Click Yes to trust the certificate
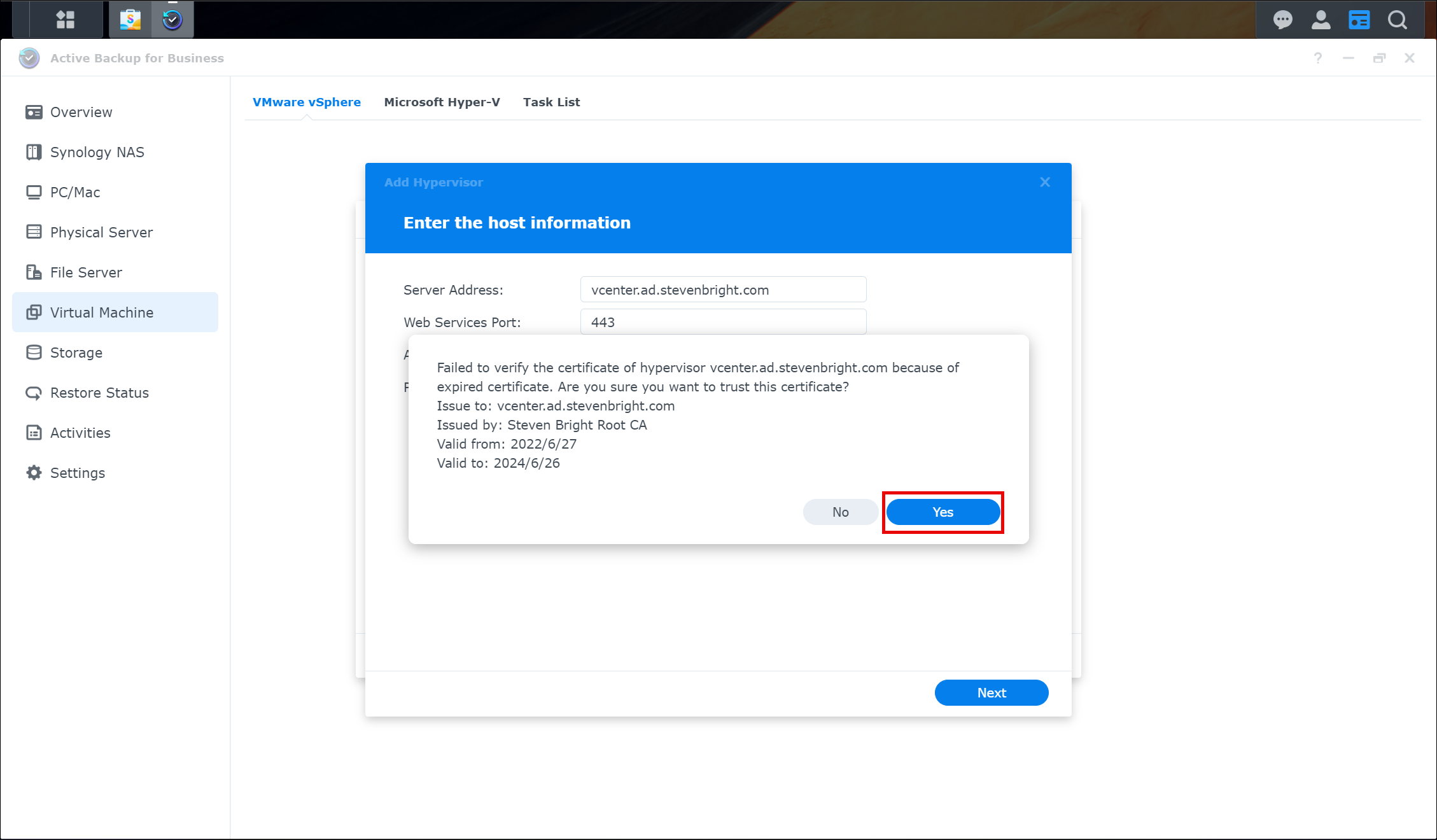The height and width of the screenshot is (840, 1437). pos(943,512)
